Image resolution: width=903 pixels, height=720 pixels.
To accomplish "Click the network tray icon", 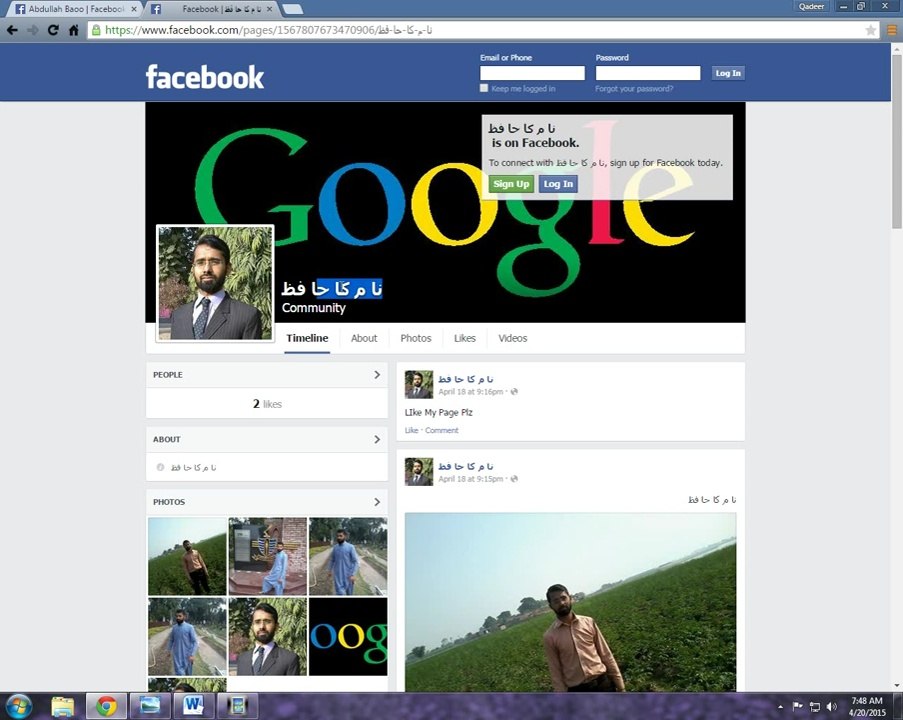I will [x=815, y=706].
